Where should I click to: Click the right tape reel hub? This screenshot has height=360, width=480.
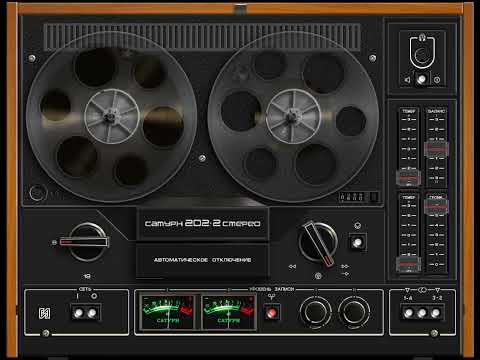coord(293,117)
